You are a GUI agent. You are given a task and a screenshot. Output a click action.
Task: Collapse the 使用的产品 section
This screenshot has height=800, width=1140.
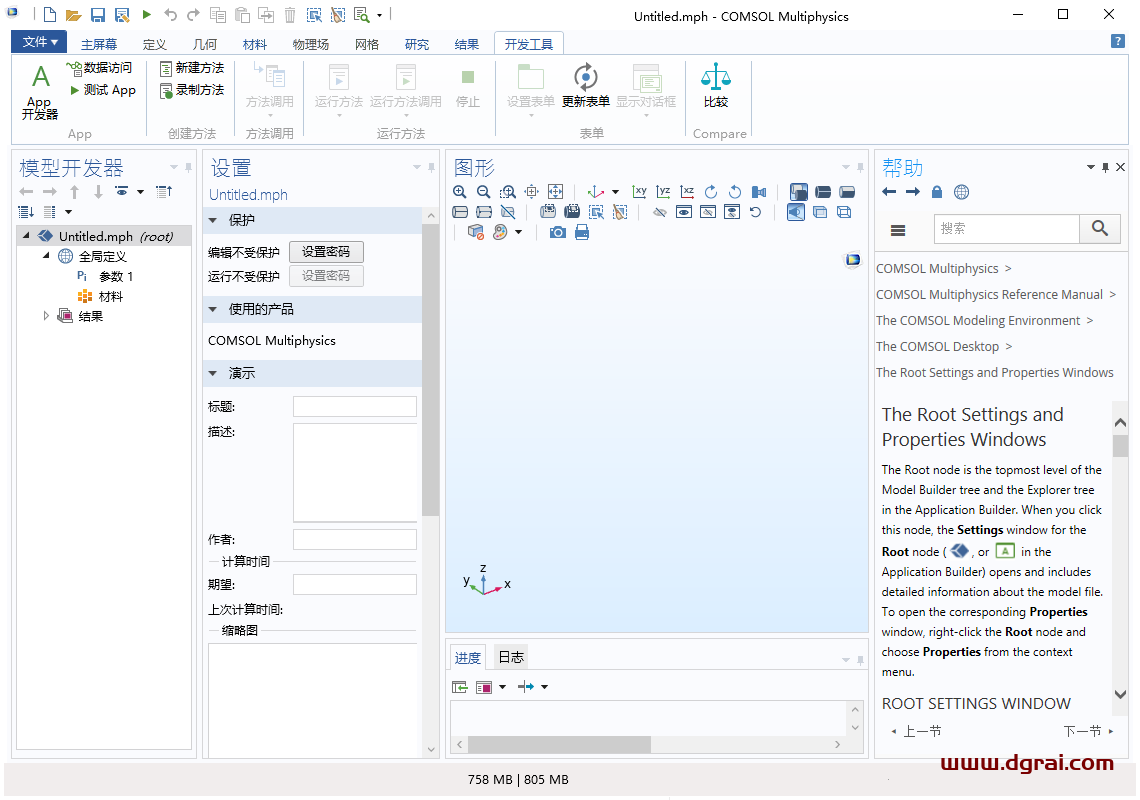[213, 309]
